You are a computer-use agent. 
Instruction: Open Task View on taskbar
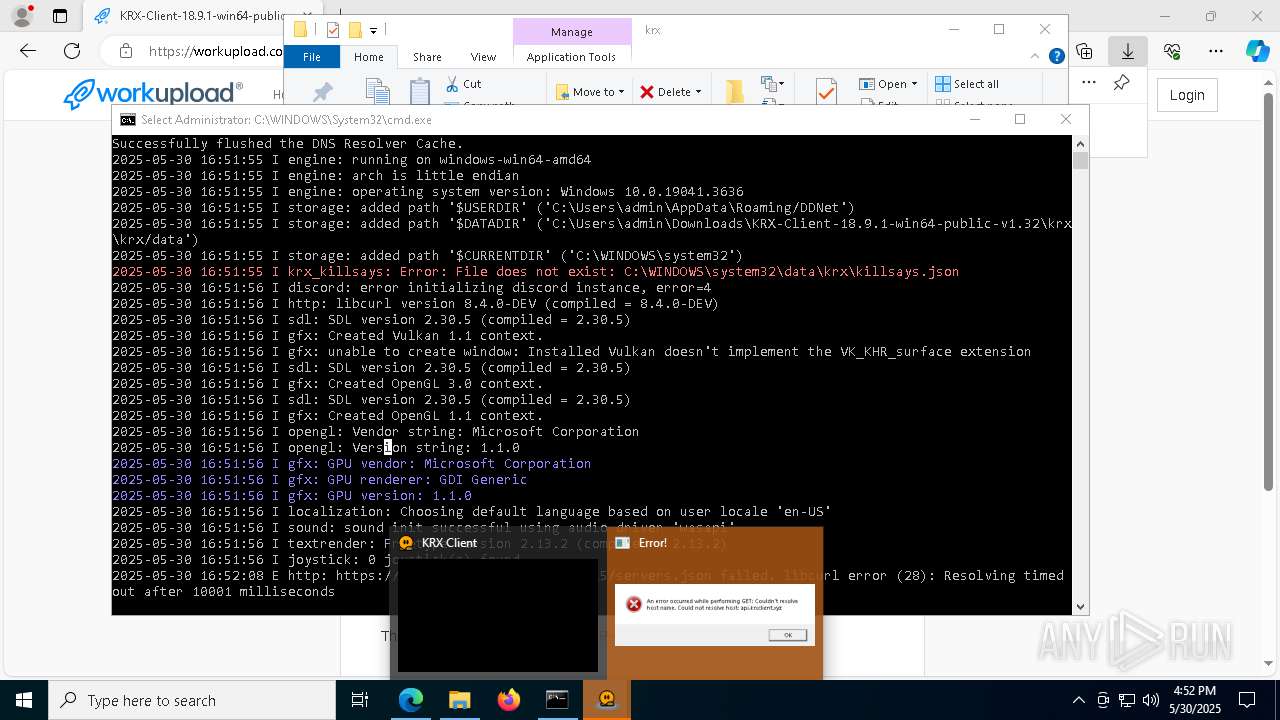point(360,700)
